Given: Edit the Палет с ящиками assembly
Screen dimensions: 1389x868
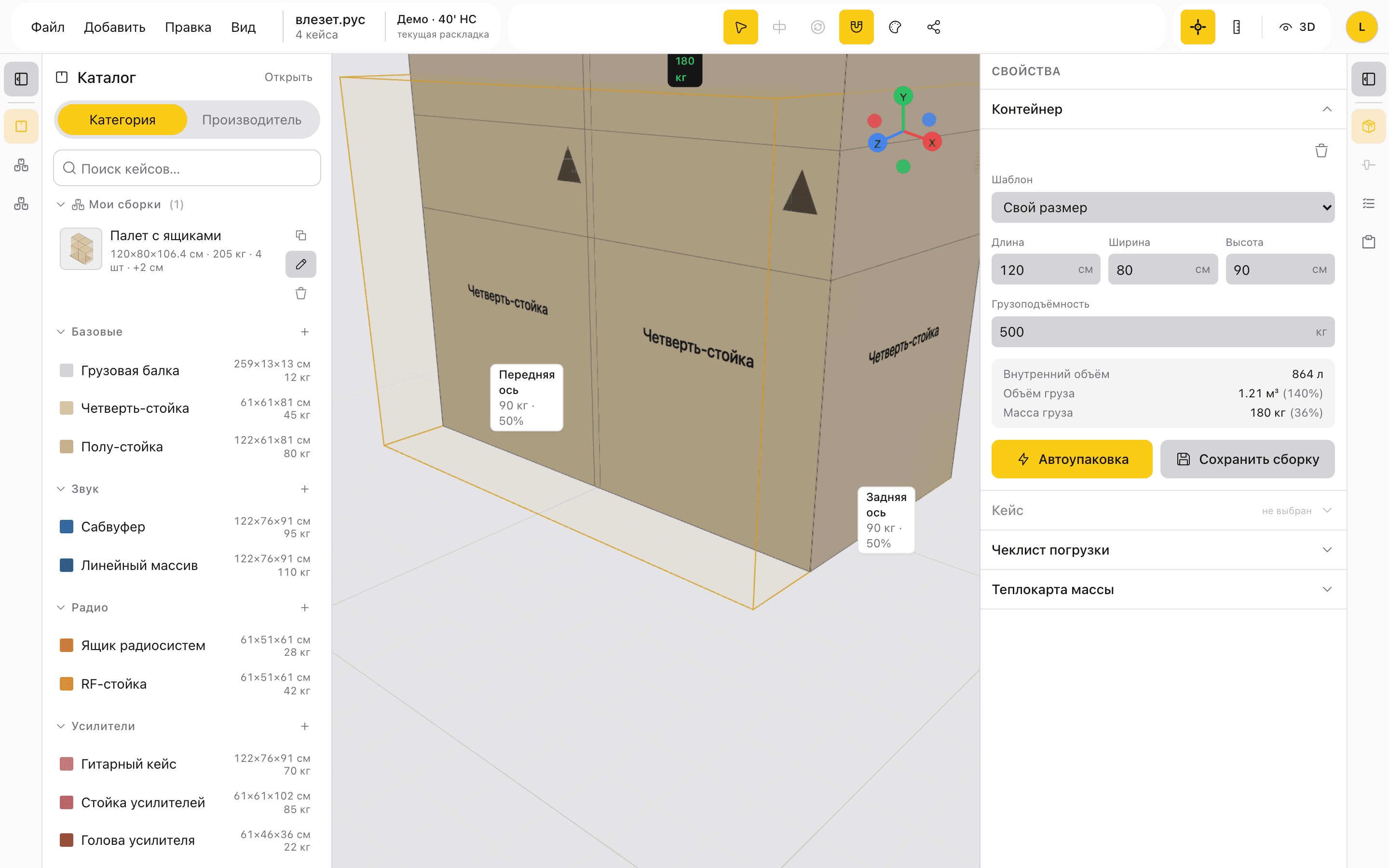Looking at the screenshot, I should point(301,264).
